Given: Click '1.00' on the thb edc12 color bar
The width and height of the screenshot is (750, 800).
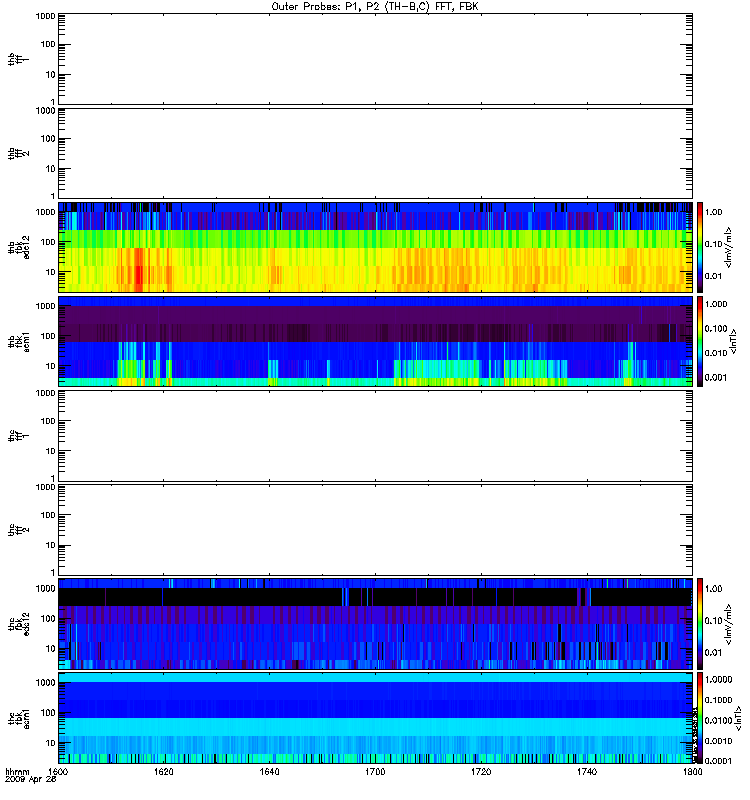Looking at the screenshot, I should click(x=713, y=212).
